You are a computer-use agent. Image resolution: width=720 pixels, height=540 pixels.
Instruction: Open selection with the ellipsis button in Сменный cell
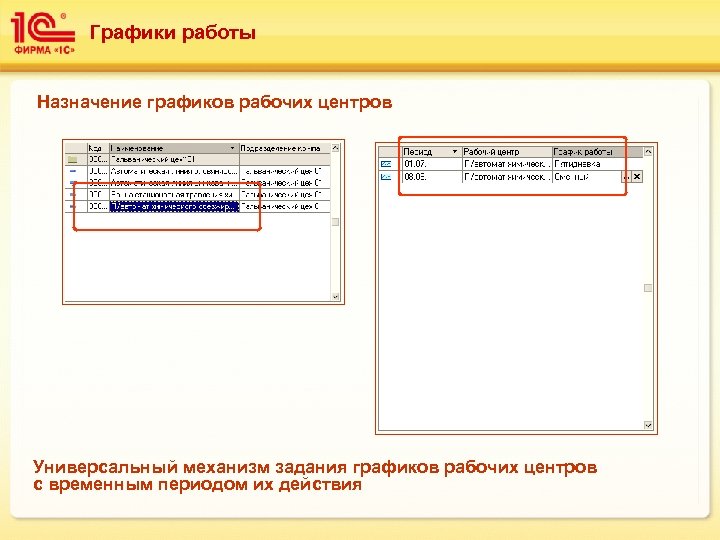click(x=626, y=177)
